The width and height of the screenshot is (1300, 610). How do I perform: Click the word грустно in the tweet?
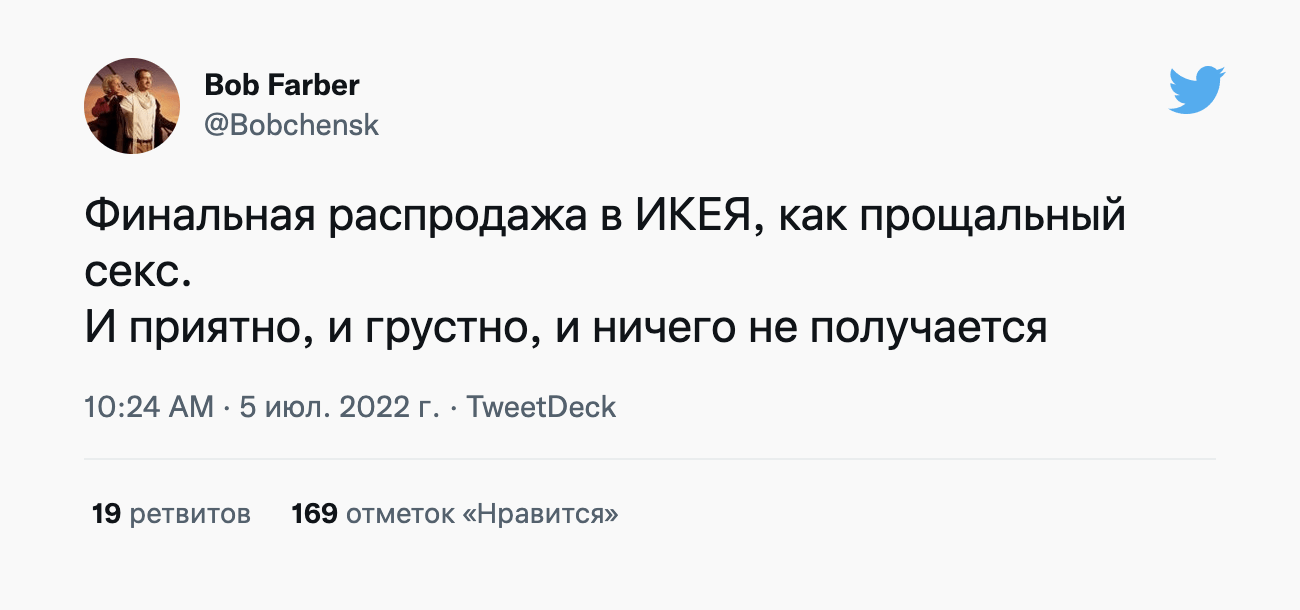[x=449, y=326]
